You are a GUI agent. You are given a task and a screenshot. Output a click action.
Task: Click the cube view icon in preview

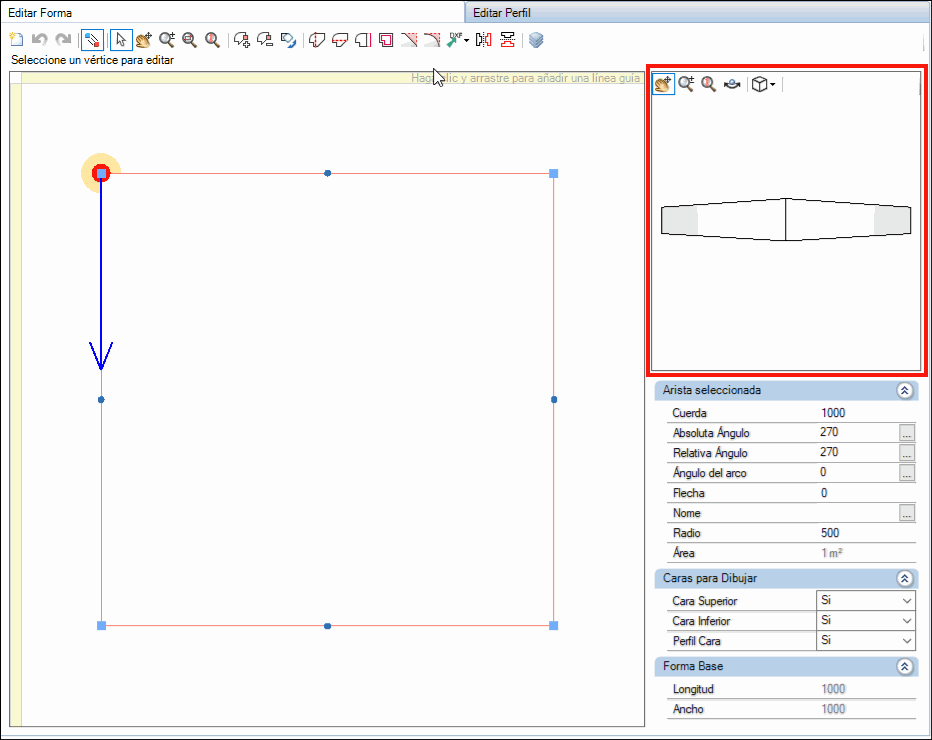click(759, 84)
